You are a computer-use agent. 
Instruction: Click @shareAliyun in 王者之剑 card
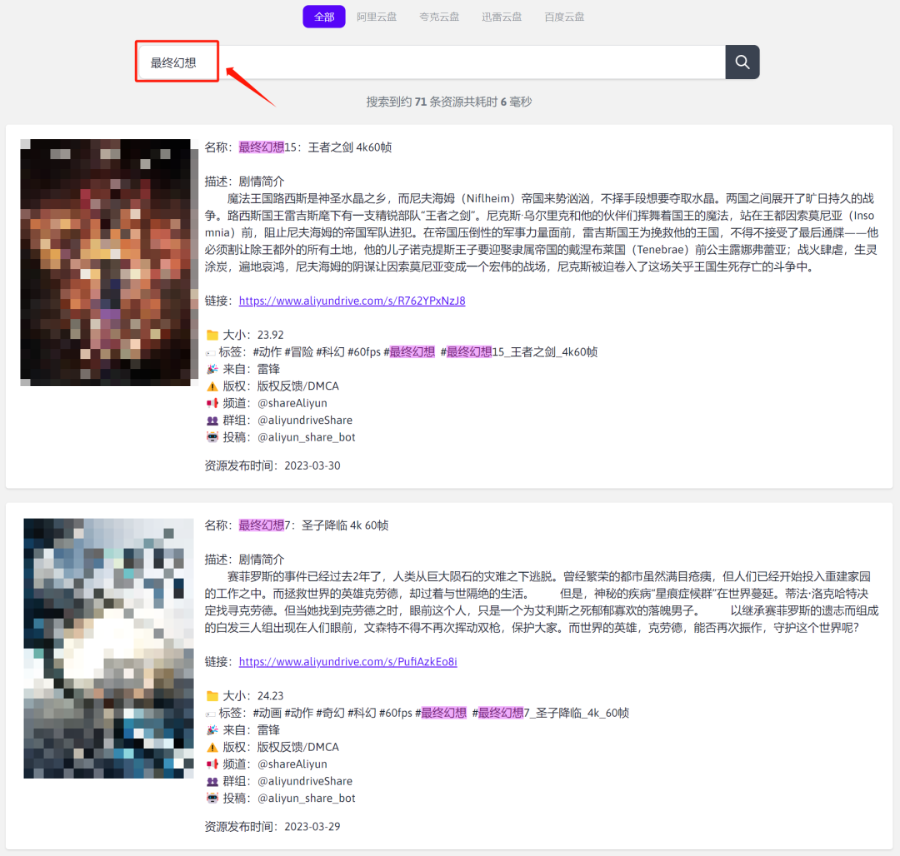click(x=292, y=403)
